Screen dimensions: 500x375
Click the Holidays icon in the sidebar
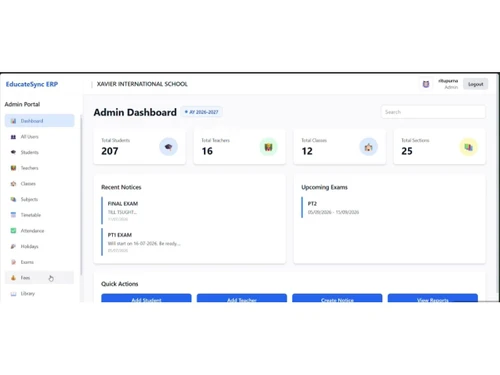tap(13, 246)
